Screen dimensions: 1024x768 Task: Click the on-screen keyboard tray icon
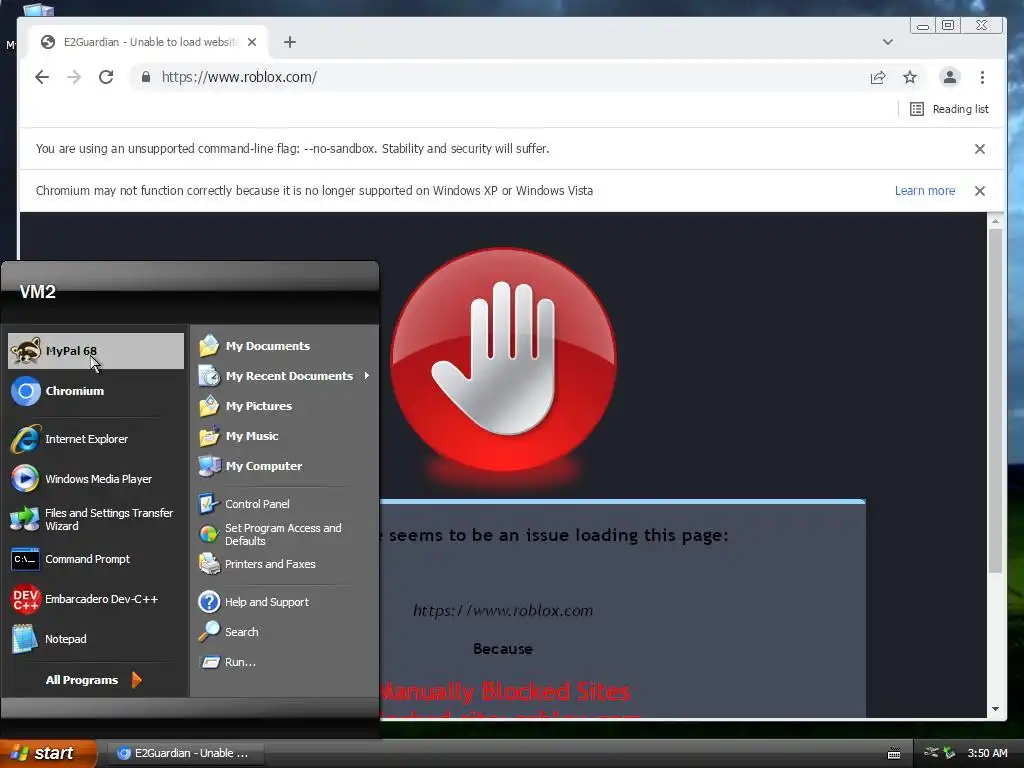click(x=894, y=754)
